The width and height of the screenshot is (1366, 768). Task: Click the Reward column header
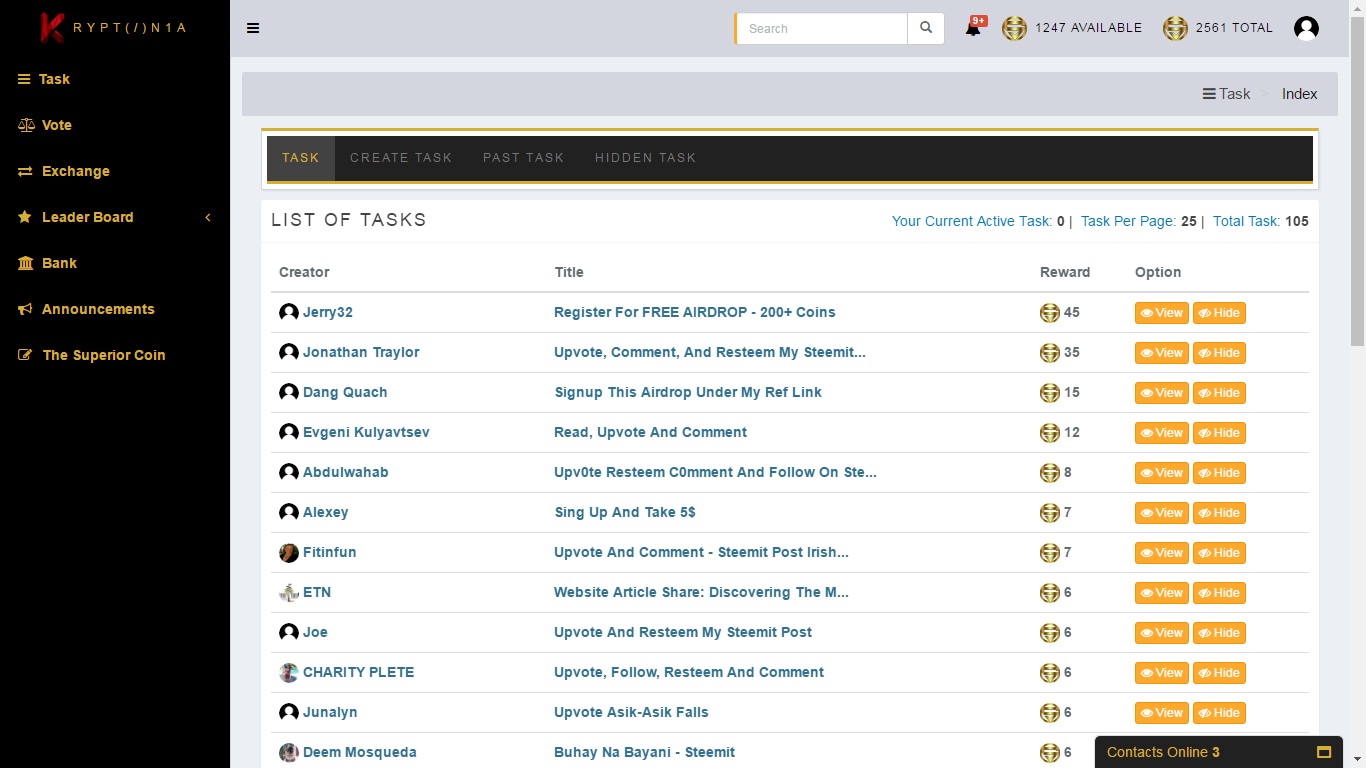pyautogui.click(x=1065, y=272)
